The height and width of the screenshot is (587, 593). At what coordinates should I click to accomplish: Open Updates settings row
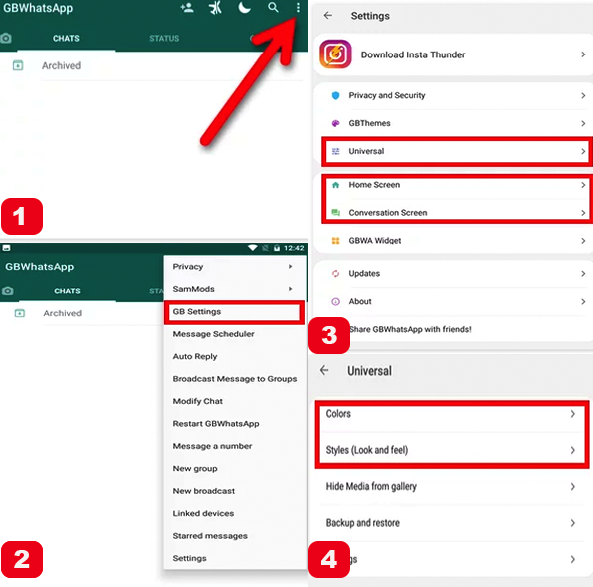(x=453, y=273)
